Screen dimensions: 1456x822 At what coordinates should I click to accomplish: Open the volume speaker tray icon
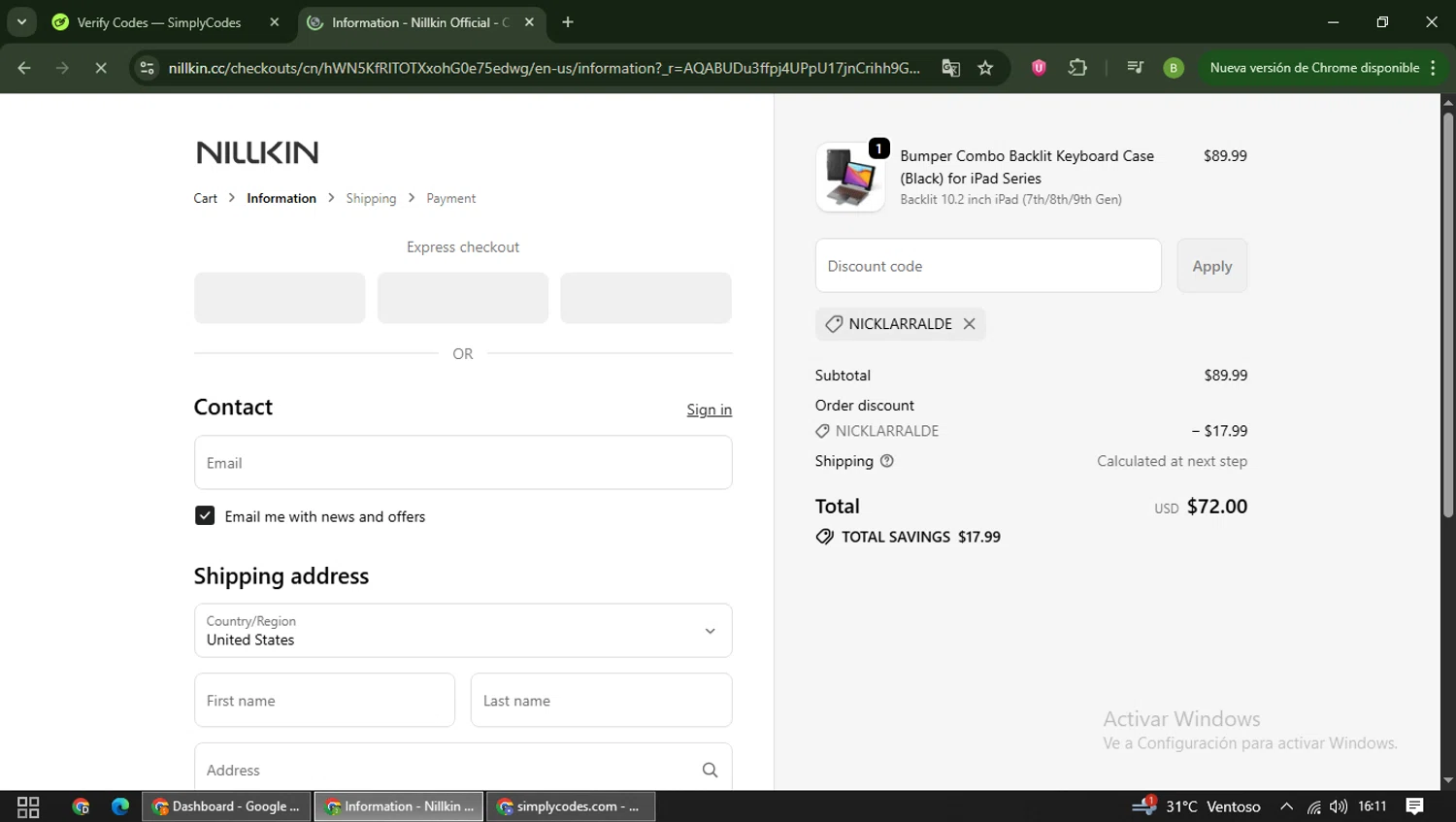coord(1339,806)
